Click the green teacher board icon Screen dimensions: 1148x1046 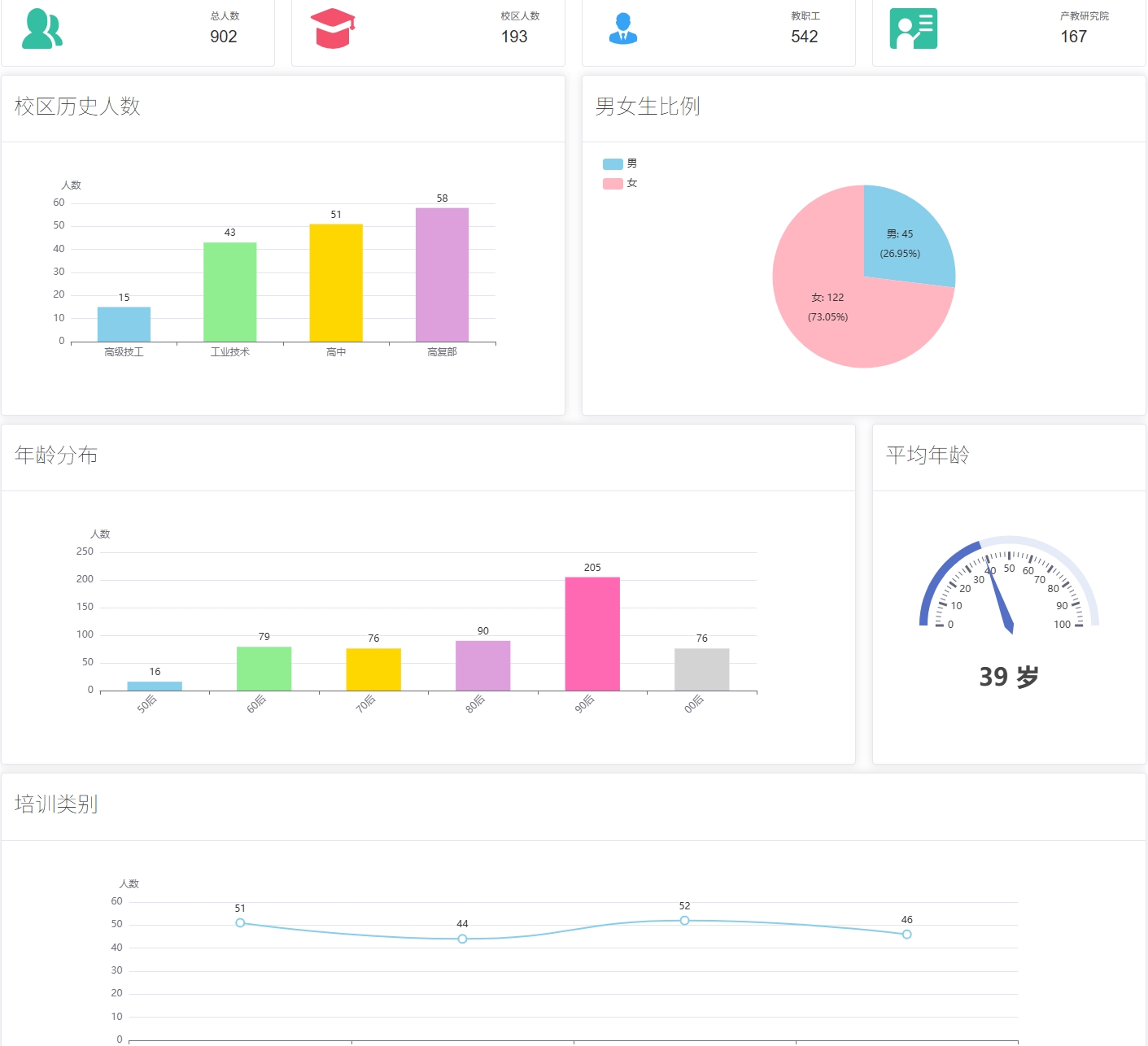click(x=913, y=28)
